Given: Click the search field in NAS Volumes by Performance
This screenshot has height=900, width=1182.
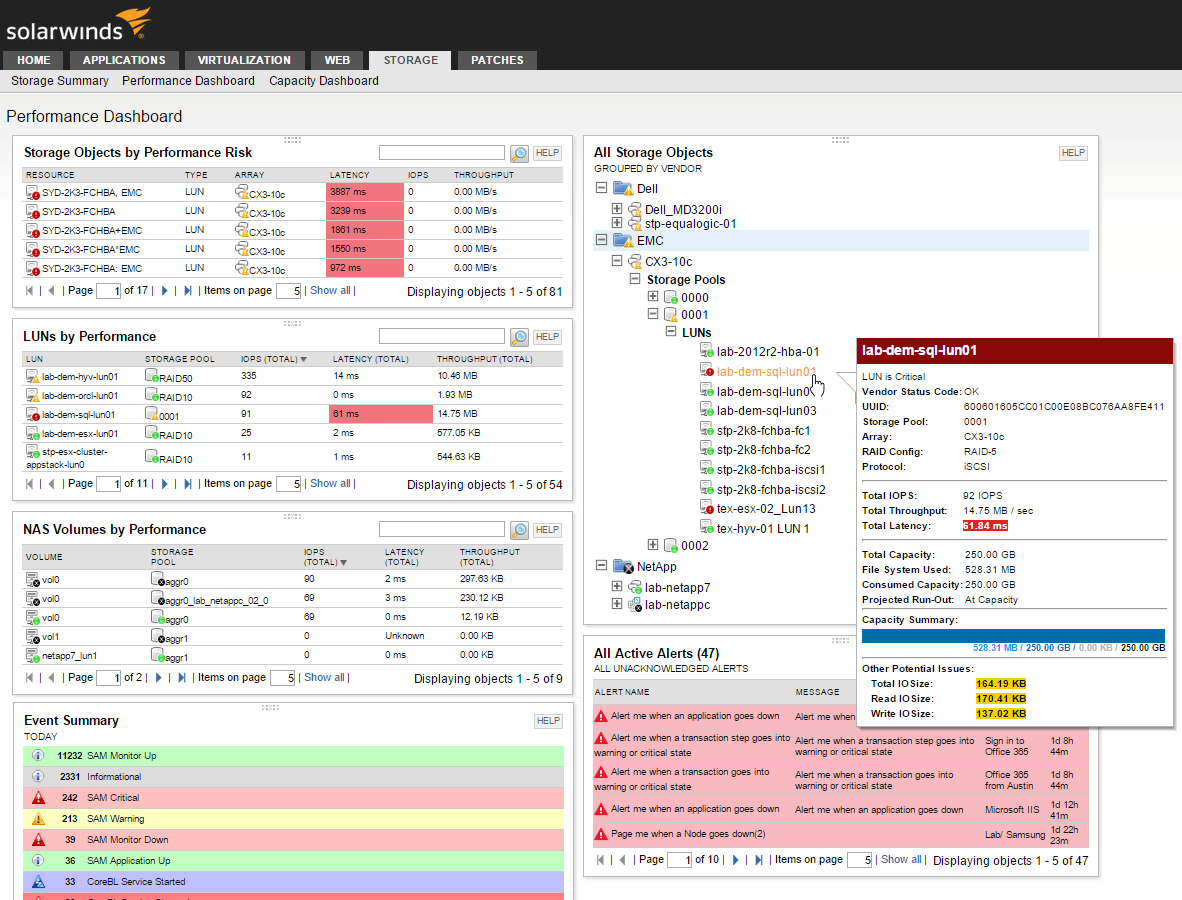Looking at the screenshot, I should (442, 530).
